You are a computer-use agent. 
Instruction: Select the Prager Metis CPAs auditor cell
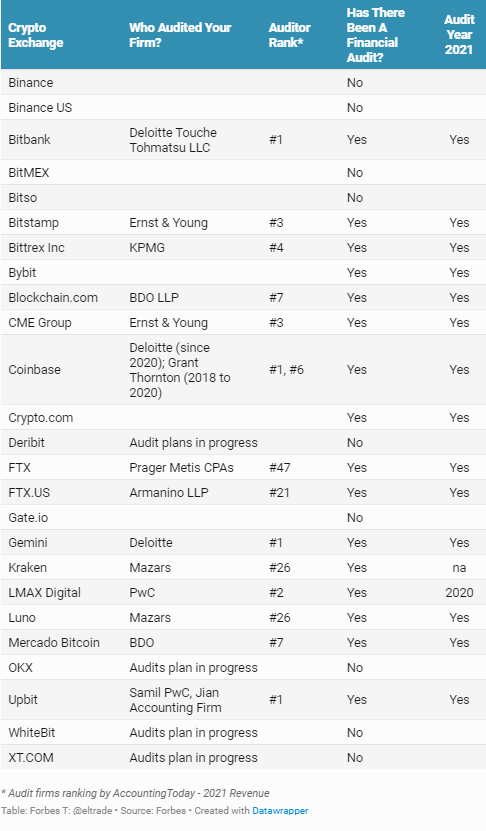point(181,467)
